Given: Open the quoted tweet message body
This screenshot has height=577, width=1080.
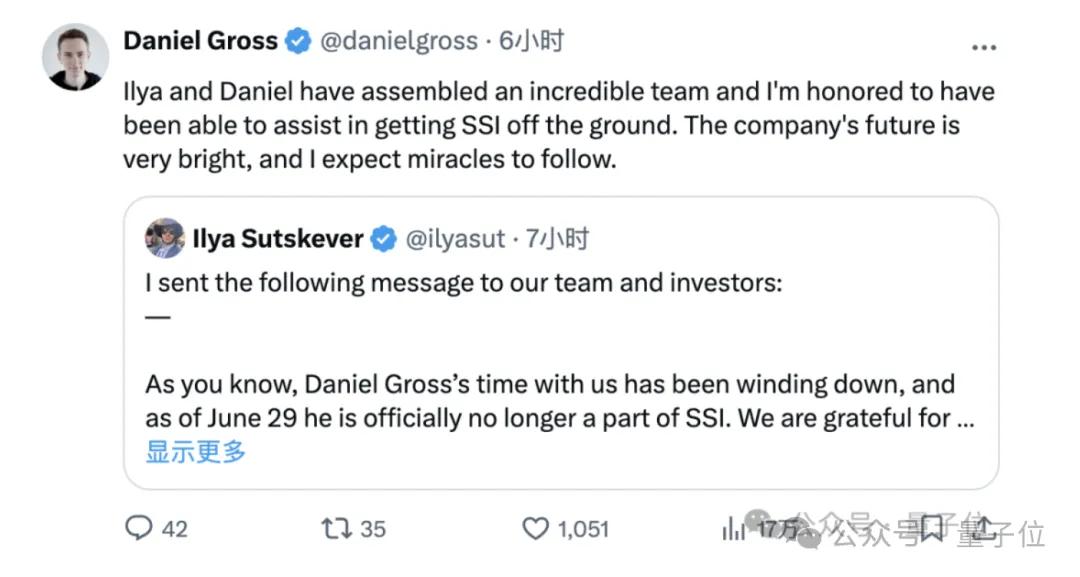Looking at the screenshot, I should click(x=550, y=400).
